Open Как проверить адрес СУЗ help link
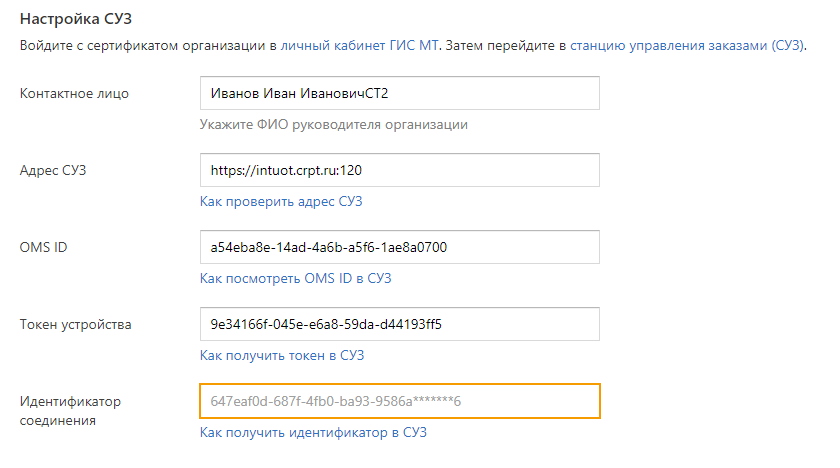Image resolution: width=840 pixels, height=468 pixels. [281, 202]
